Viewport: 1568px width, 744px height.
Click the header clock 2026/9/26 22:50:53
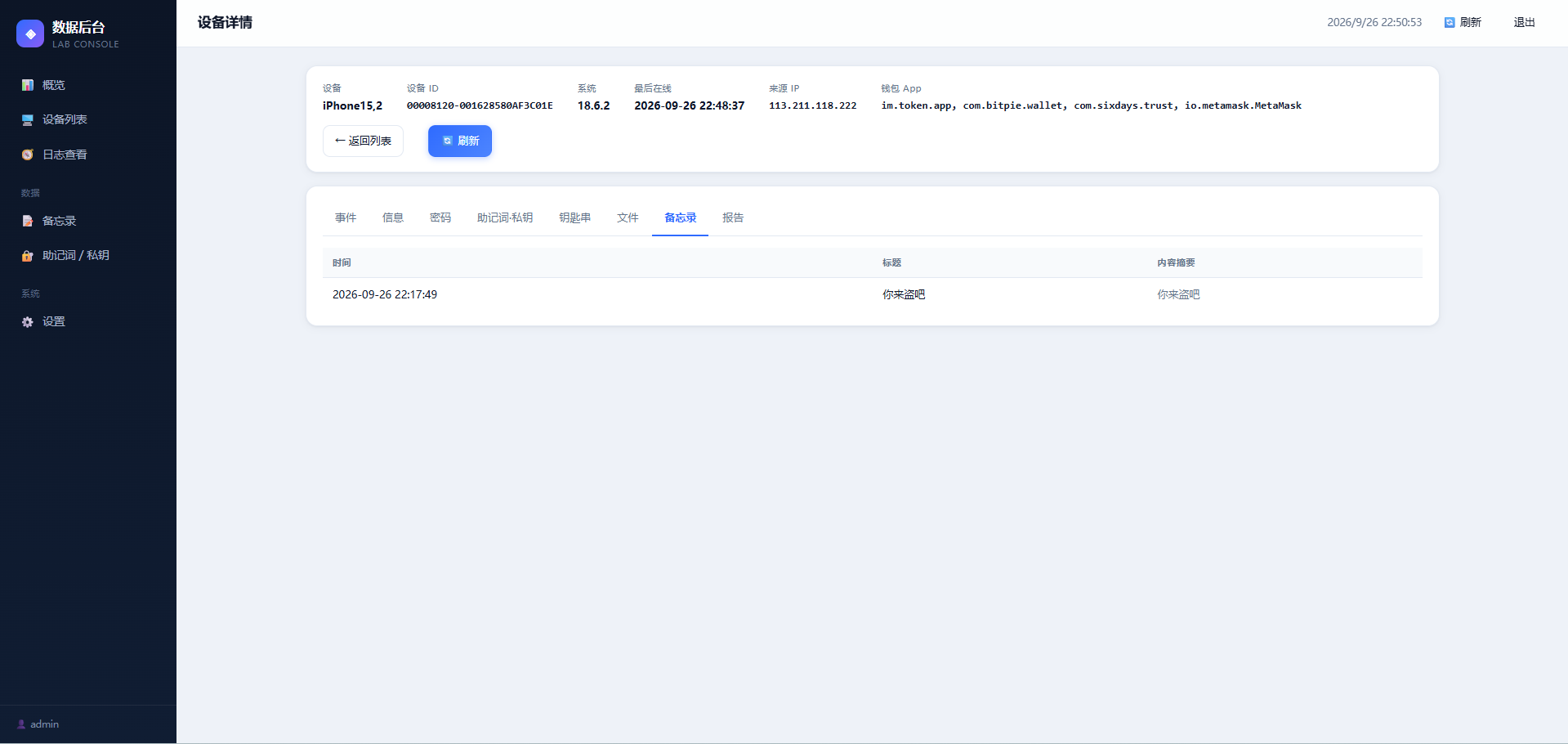tap(1374, 22)
